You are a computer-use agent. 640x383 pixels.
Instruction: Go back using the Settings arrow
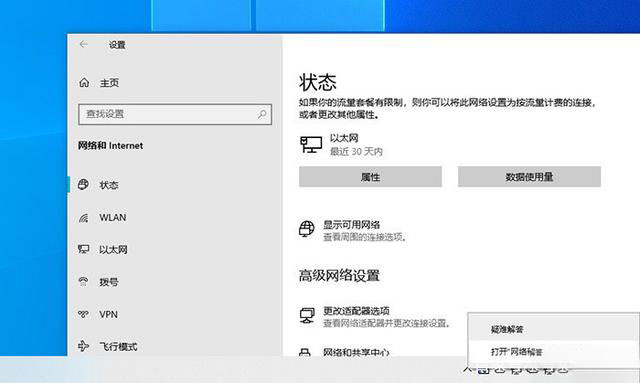pos(84,44)
